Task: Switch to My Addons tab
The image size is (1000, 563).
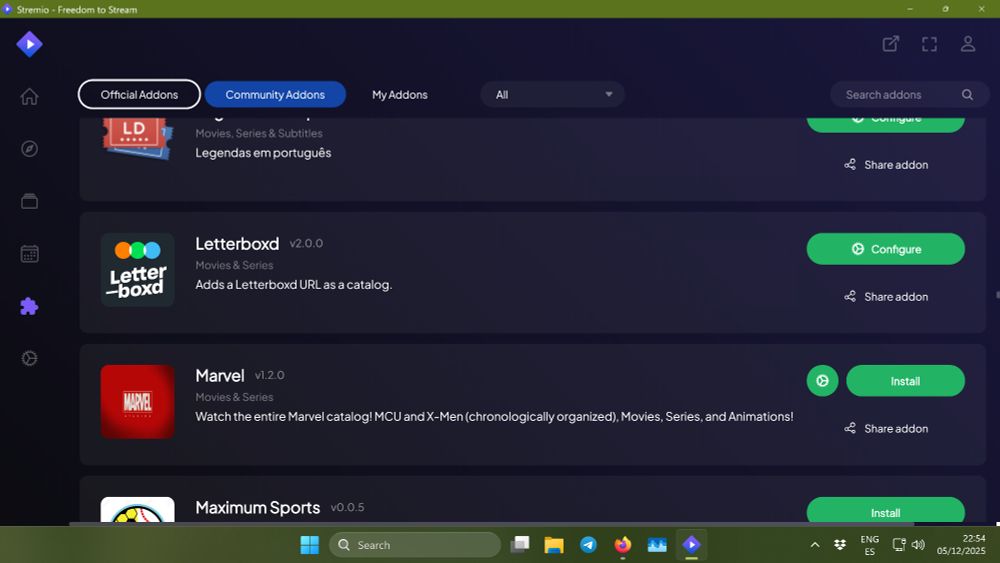Action: click(400, 94)
